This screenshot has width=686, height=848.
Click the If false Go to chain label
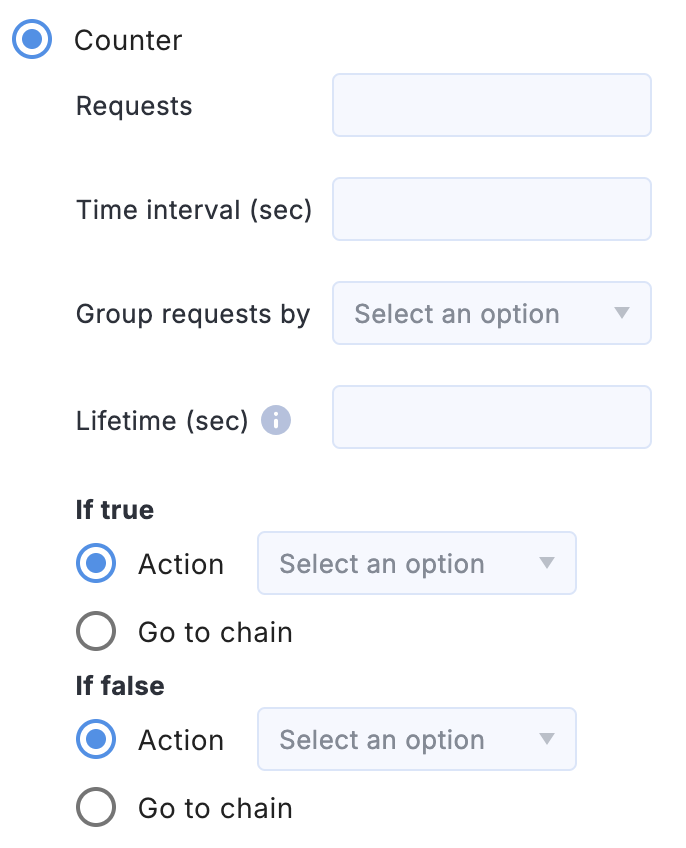[215, 808]
